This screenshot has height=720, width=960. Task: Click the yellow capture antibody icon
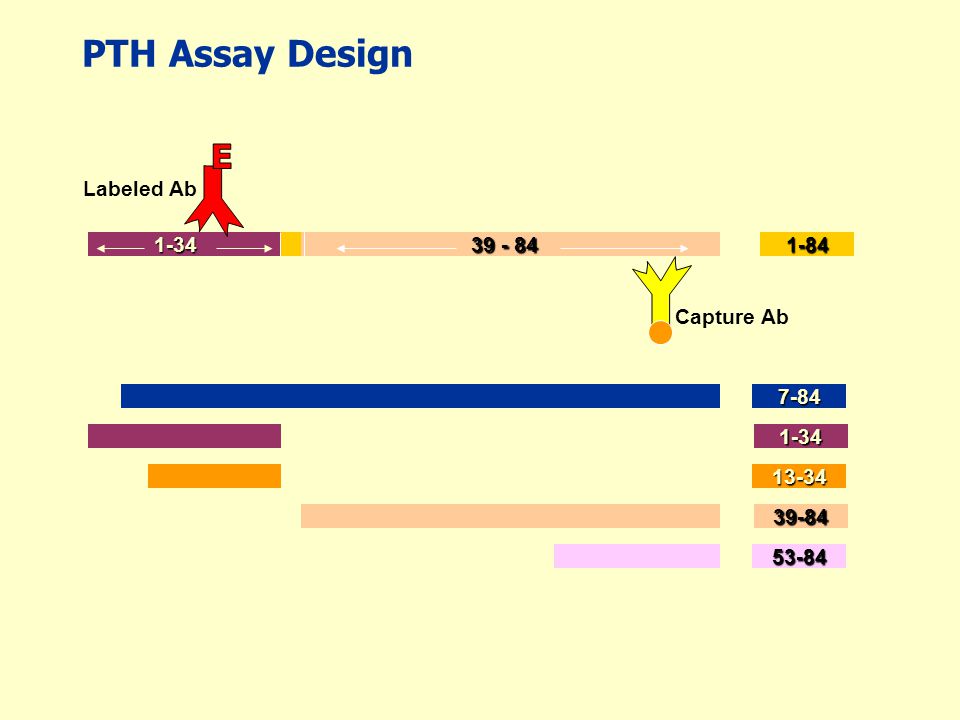click(661, 290)
